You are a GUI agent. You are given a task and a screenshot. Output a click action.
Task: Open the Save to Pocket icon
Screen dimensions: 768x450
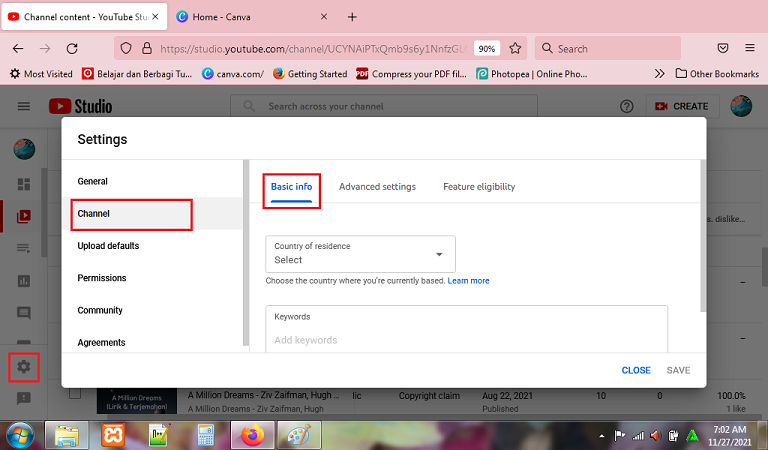[722, 48]
